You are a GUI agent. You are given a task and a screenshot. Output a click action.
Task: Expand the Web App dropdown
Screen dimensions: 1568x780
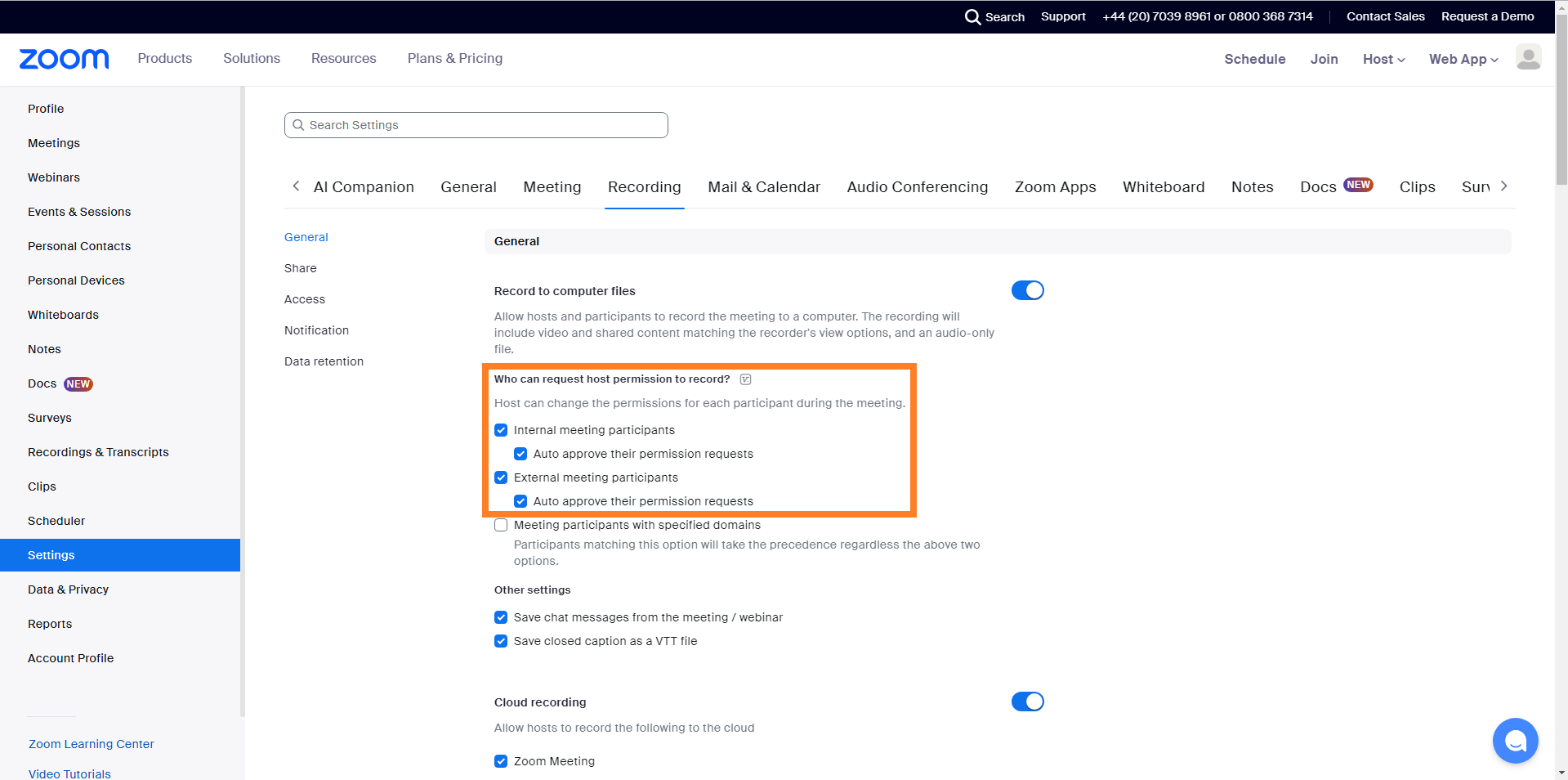pyautogui.click(x=1463, y=59)
